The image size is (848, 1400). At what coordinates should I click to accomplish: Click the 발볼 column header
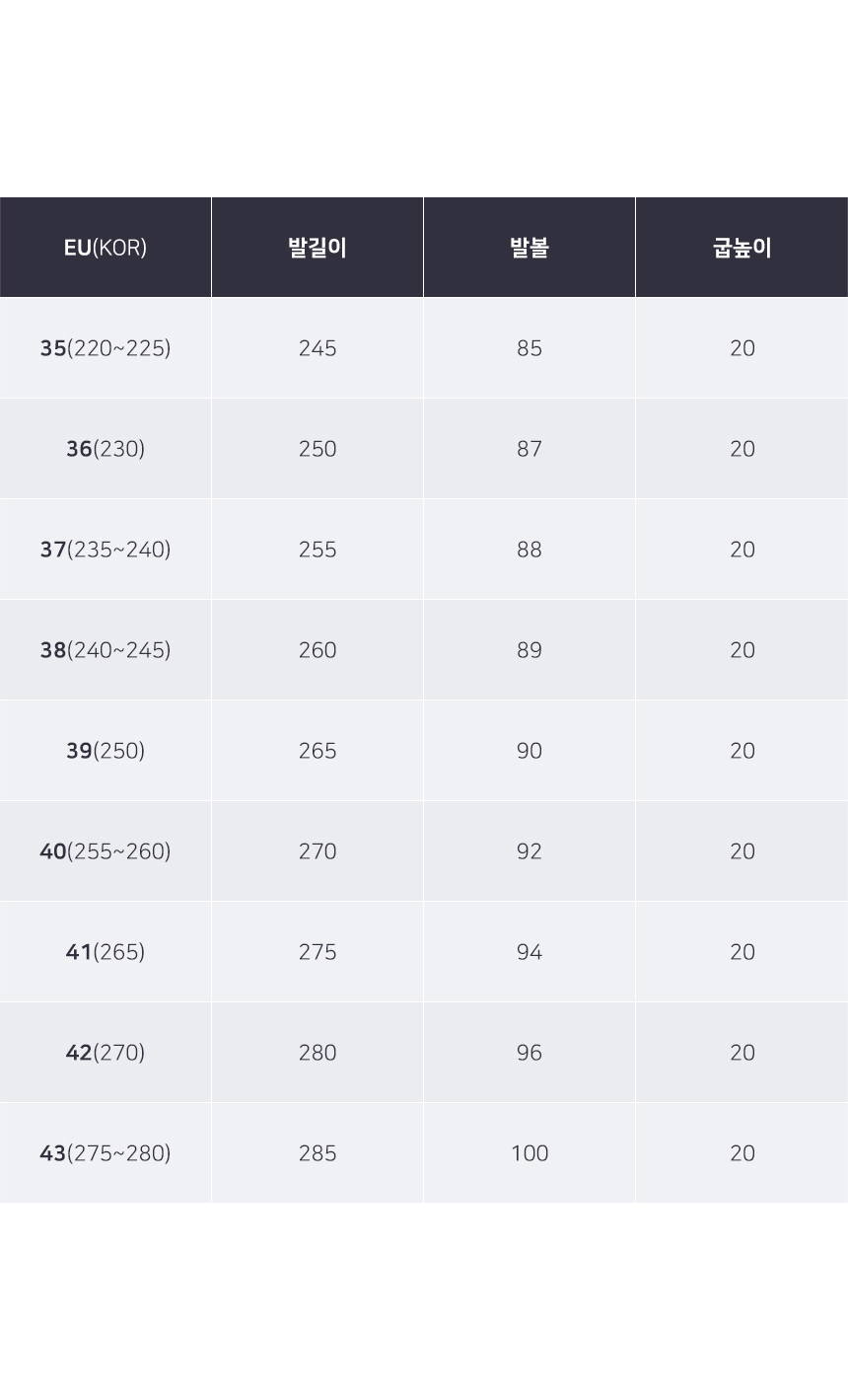click(x=530, y=248)
